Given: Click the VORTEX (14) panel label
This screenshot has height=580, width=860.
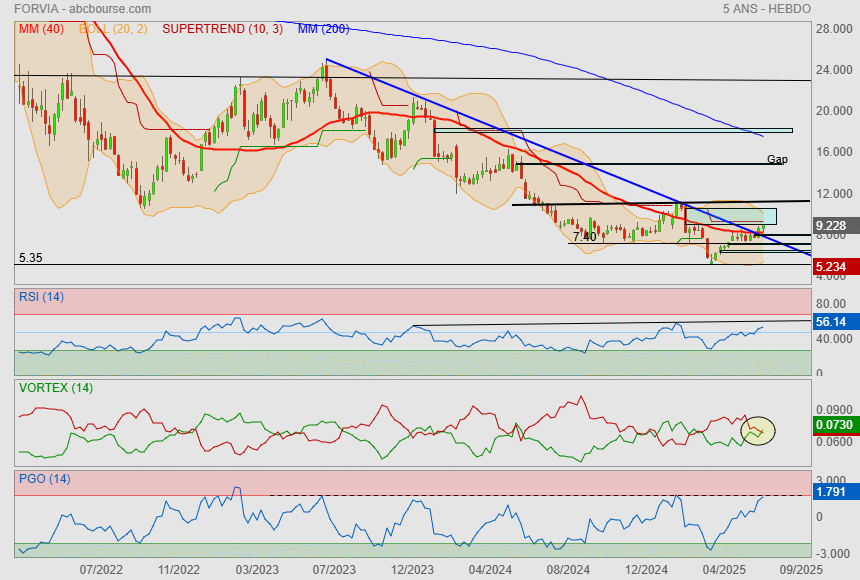Looking at the screenshot, I should pyautogui.click(x=56, y=388).
